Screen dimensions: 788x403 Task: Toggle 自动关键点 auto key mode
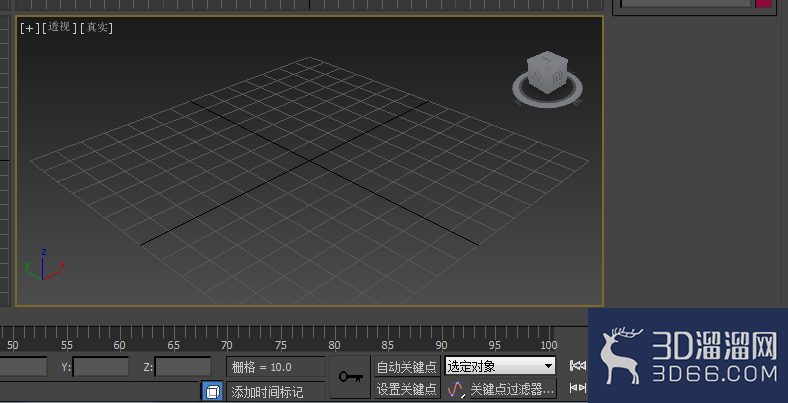pyautogui.click(x=407, y=367)
